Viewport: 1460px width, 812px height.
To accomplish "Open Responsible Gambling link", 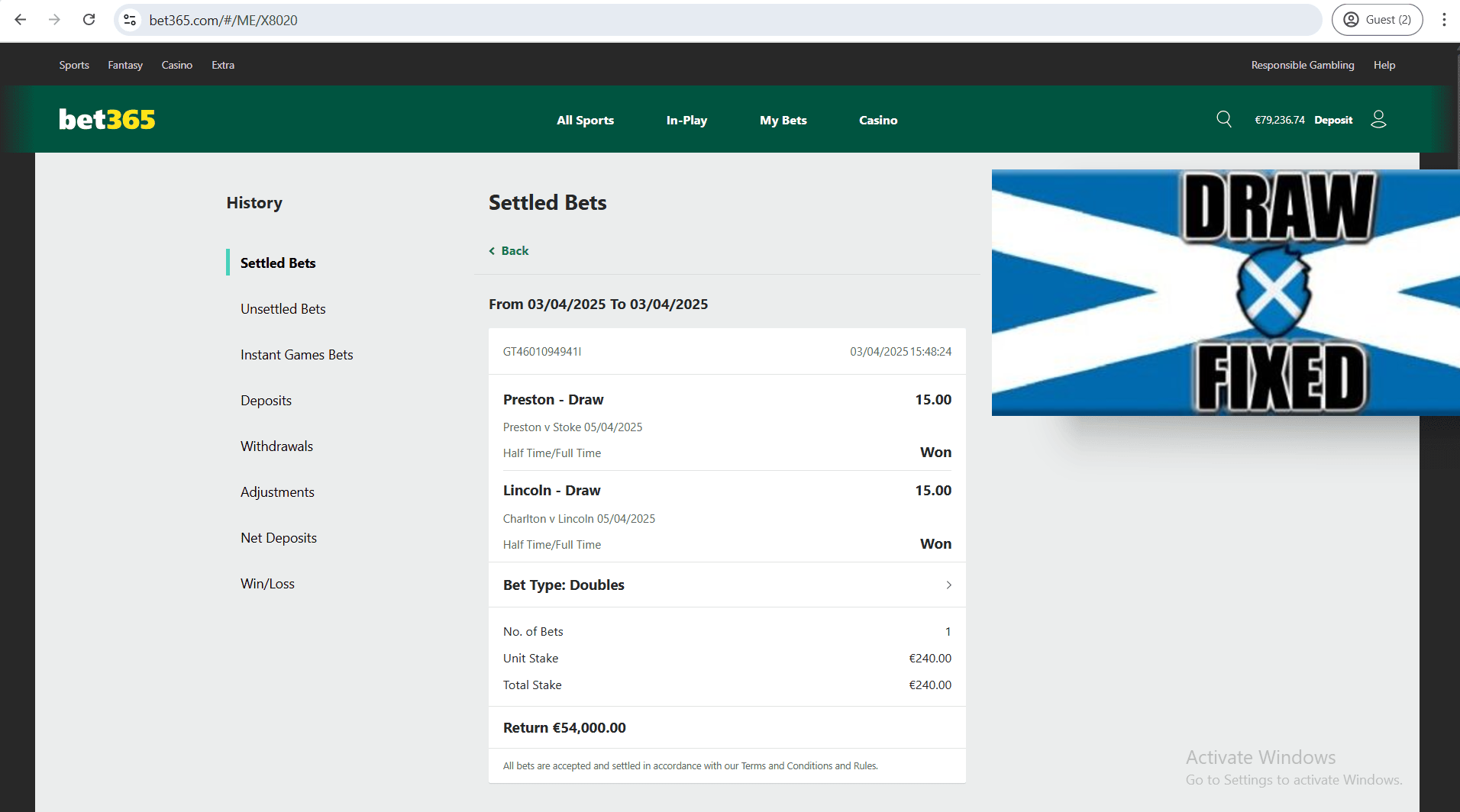I will [x=1303, y=65].
